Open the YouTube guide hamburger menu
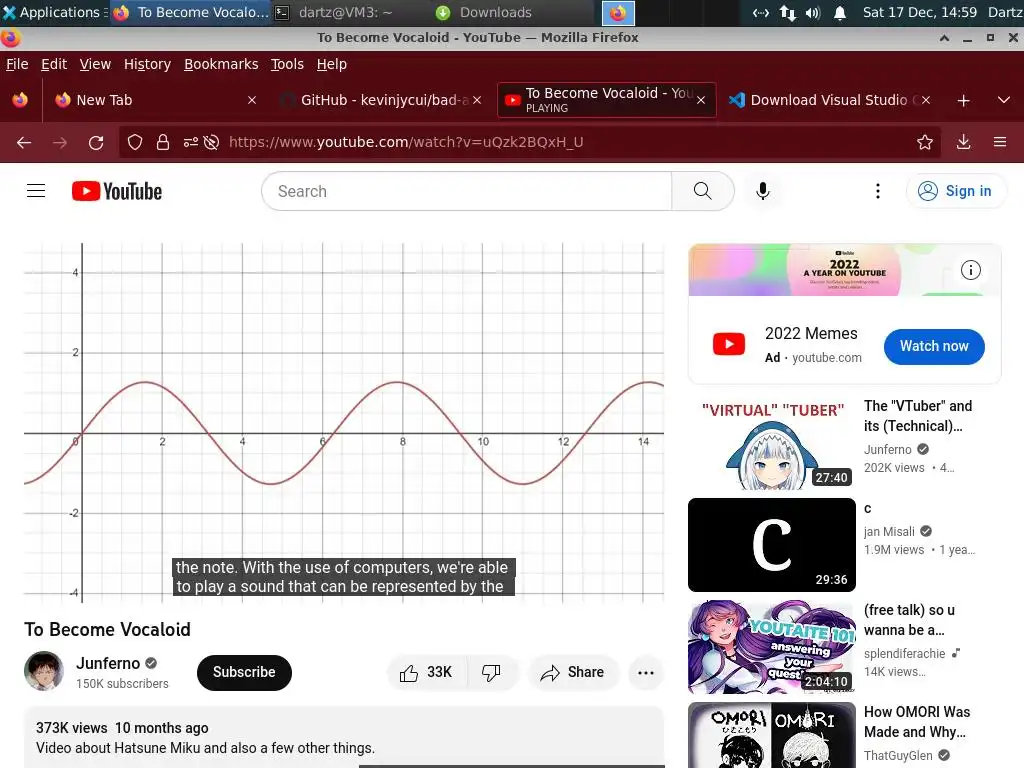 pyautogui.click(x=36, y=191)
